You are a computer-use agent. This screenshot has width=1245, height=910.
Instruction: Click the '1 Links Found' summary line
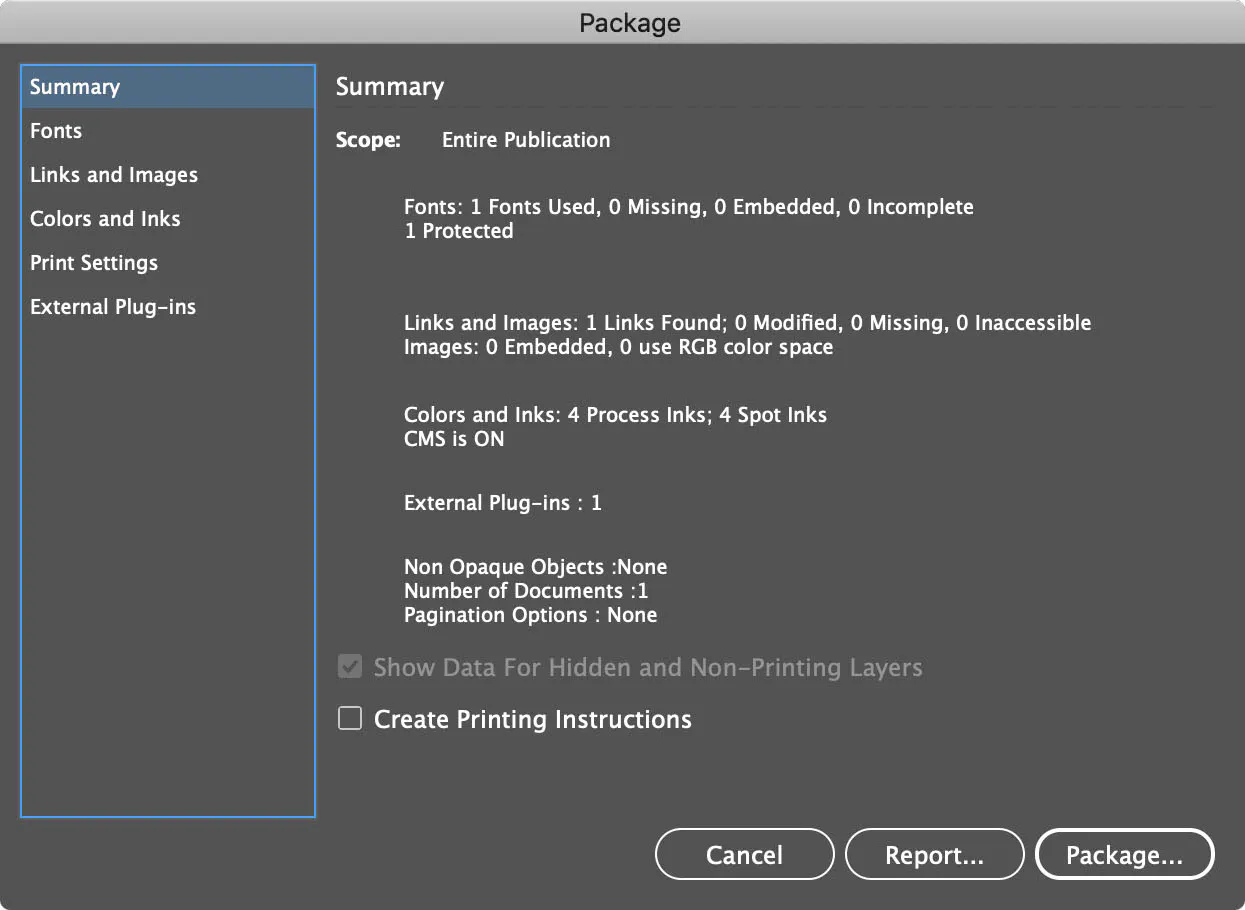(x=748, y=323)
